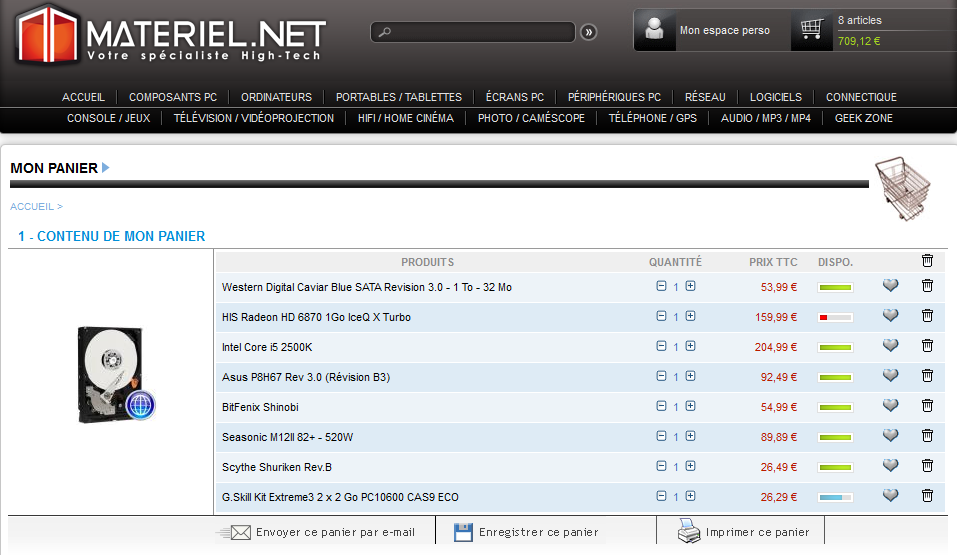This screenshot has width=957, height=555.
Task: Increase quantity of Western Digital Caviar Blue
Action: tap(690, 286)
